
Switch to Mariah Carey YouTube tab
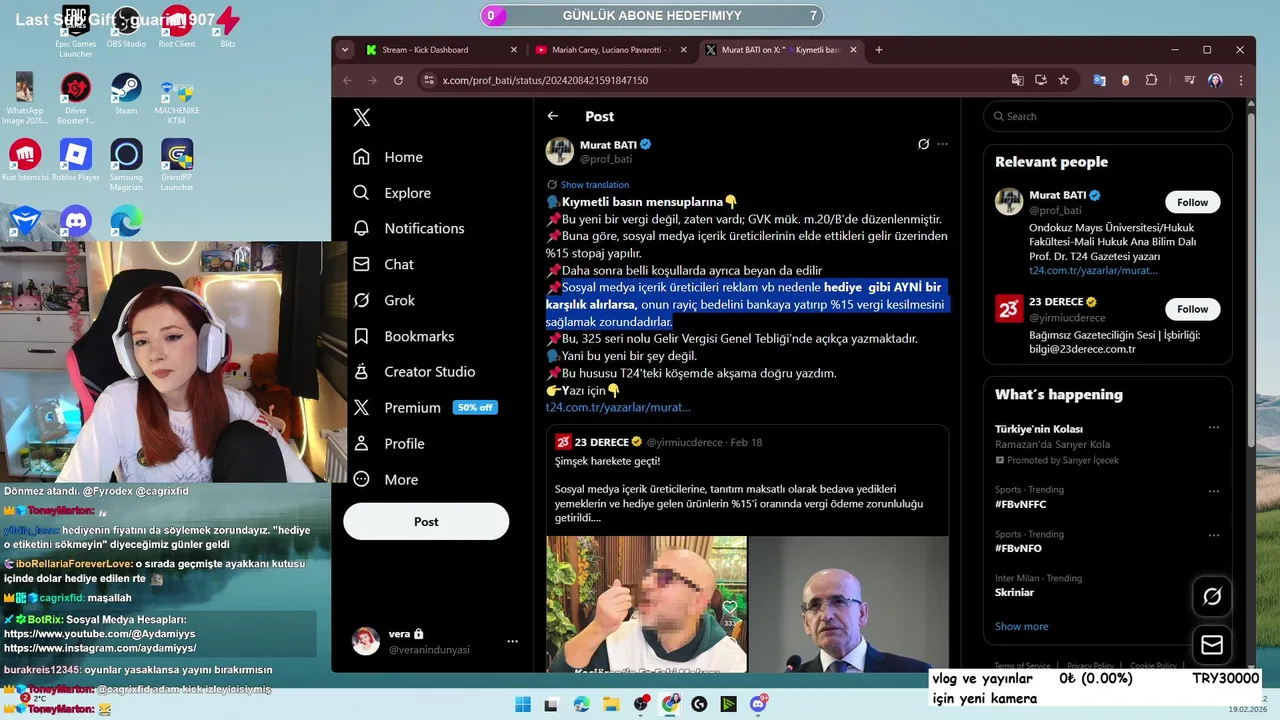click(x=610, y=50)
